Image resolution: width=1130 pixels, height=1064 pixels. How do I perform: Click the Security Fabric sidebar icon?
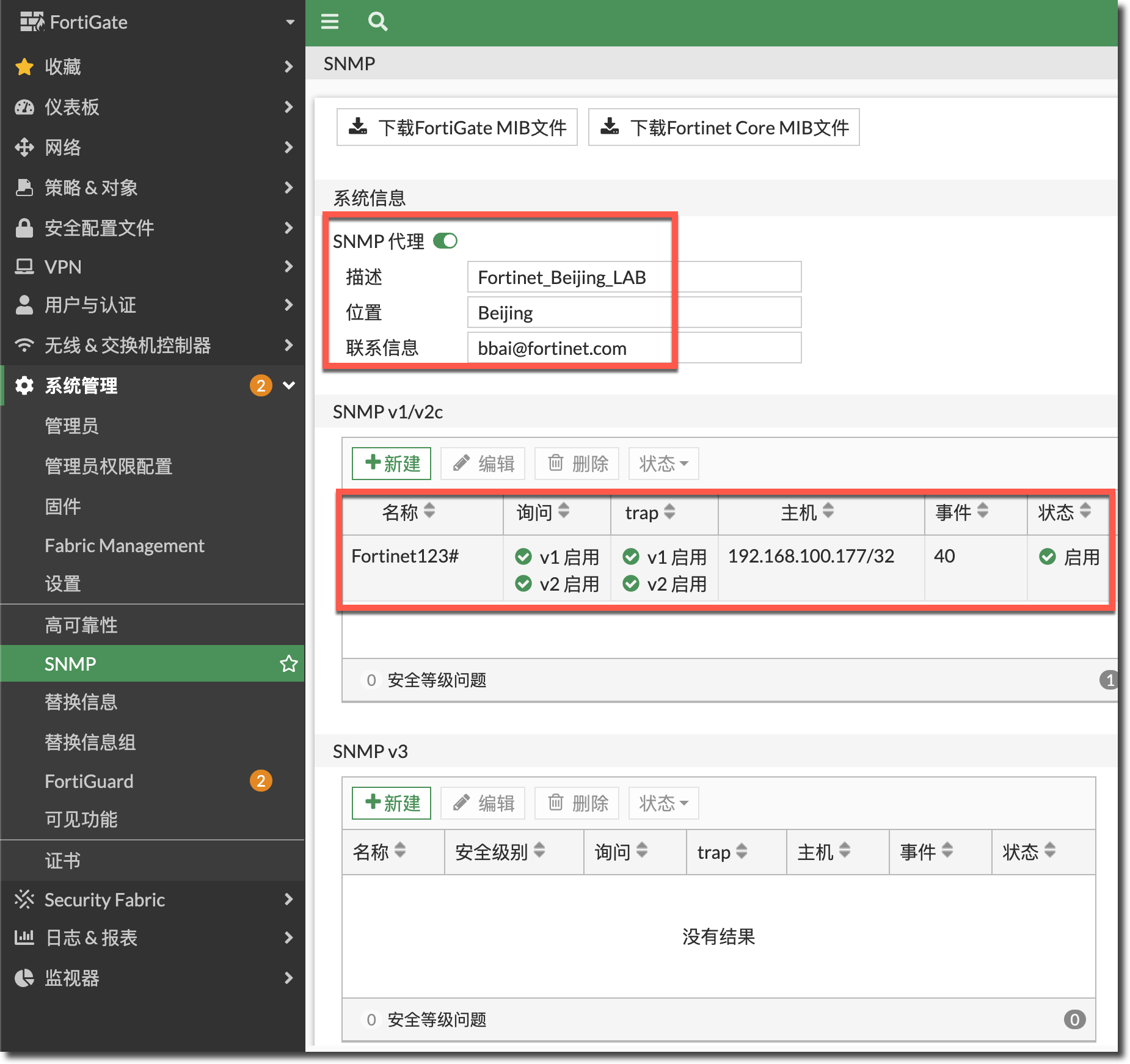point(24,899)
